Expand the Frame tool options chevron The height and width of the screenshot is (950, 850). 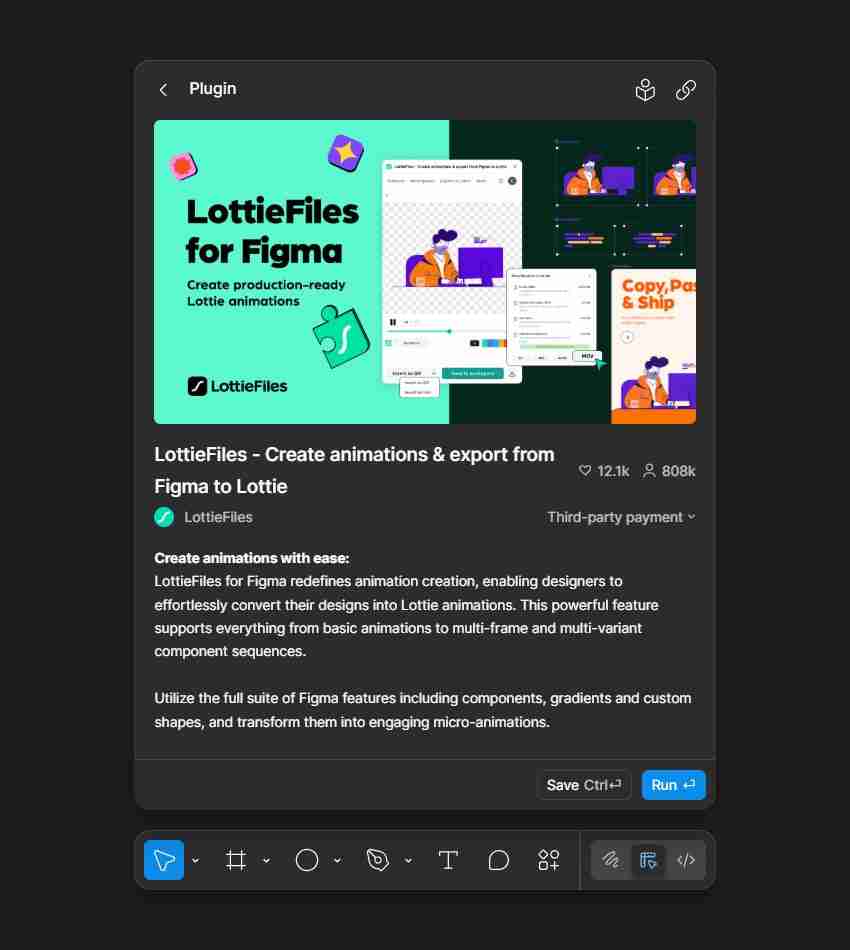266,860
